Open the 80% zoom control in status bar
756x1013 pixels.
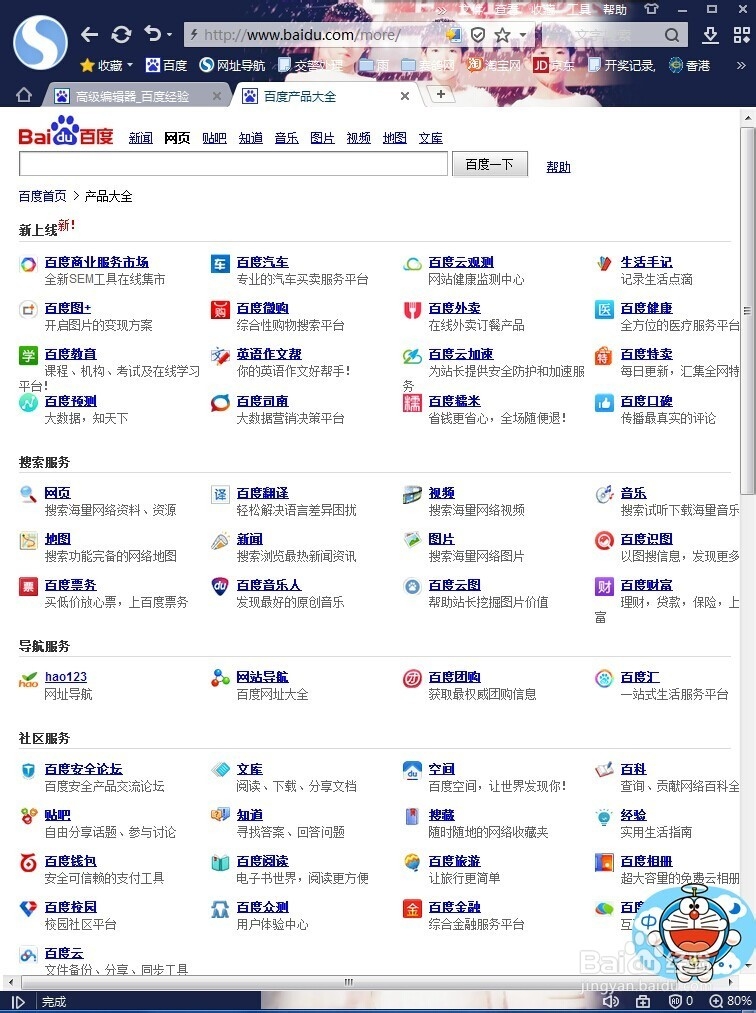tap(730, 1001)
